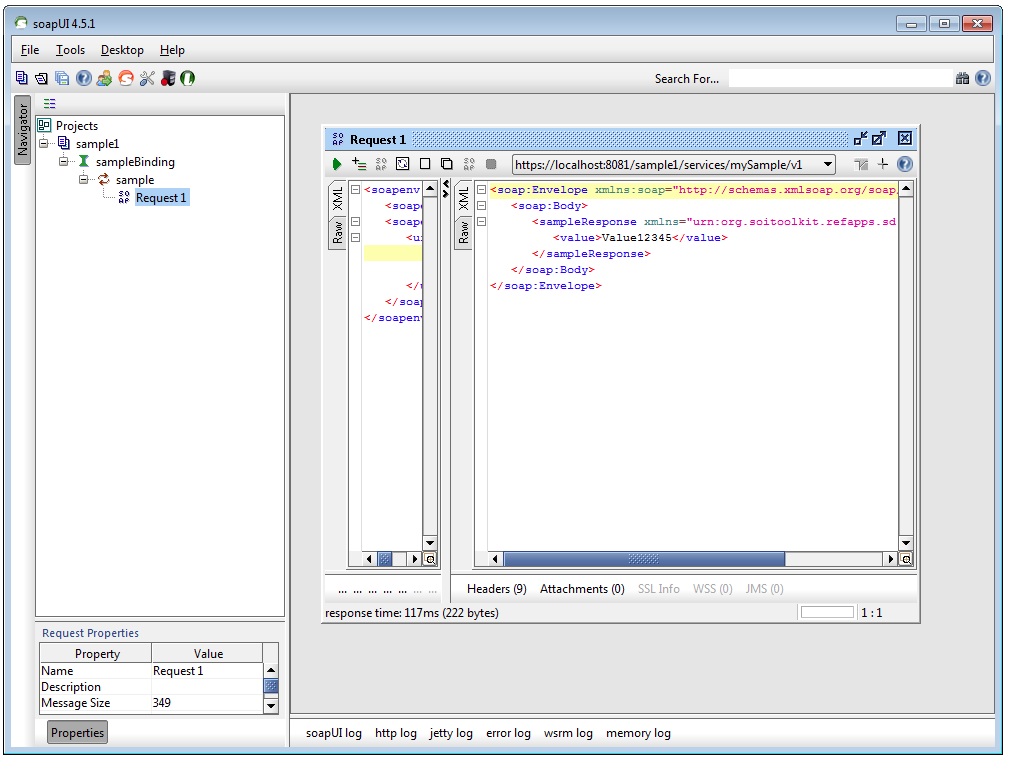Click the response pane zoom magnifier icon

906,560
